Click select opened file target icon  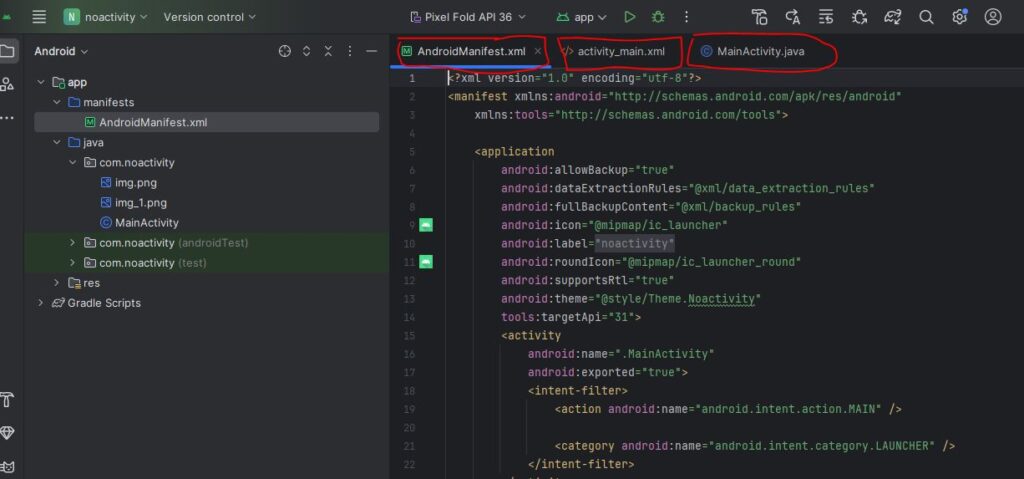tap(284, 51)
